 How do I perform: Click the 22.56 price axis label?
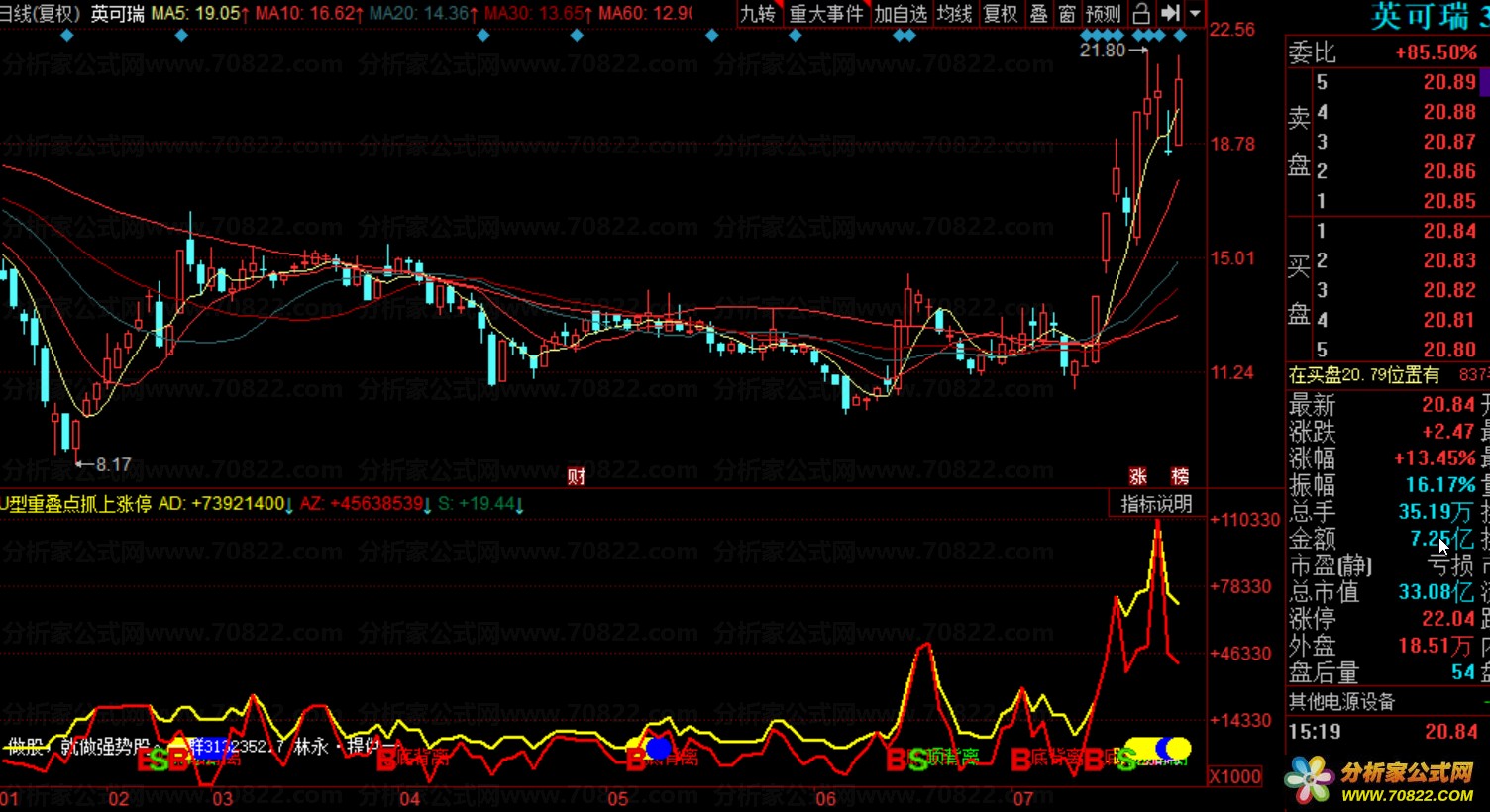pos(1231,29)
